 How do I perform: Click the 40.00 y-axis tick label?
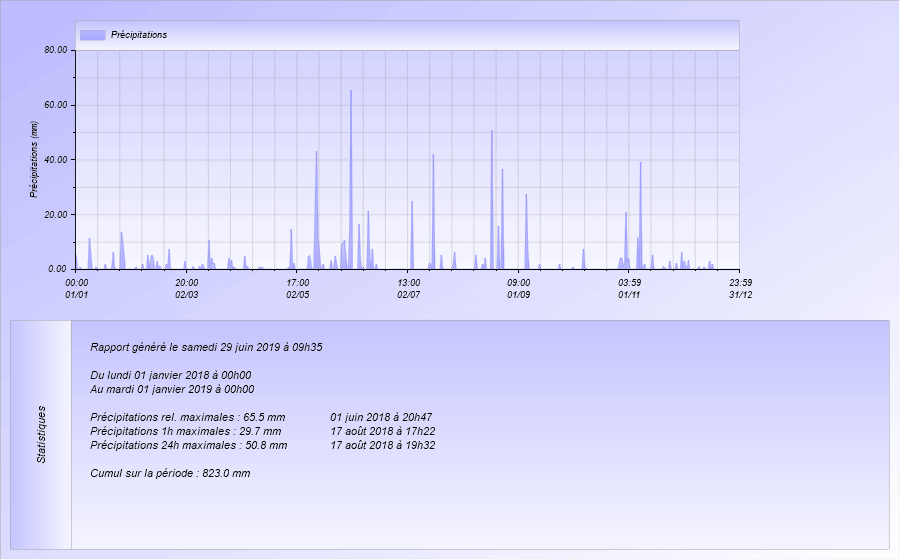pos(56,160)
